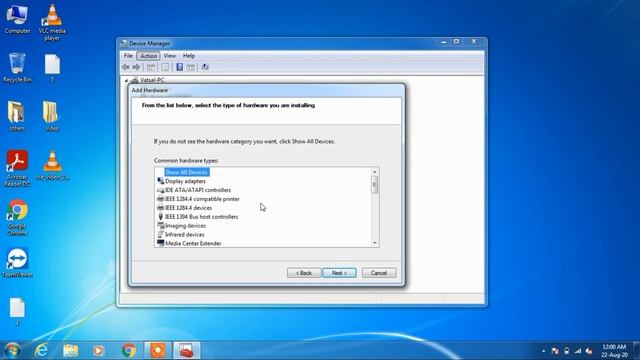Show hidden system tray icons
This screenshot has height=360, width=640.
coord(543,351)
